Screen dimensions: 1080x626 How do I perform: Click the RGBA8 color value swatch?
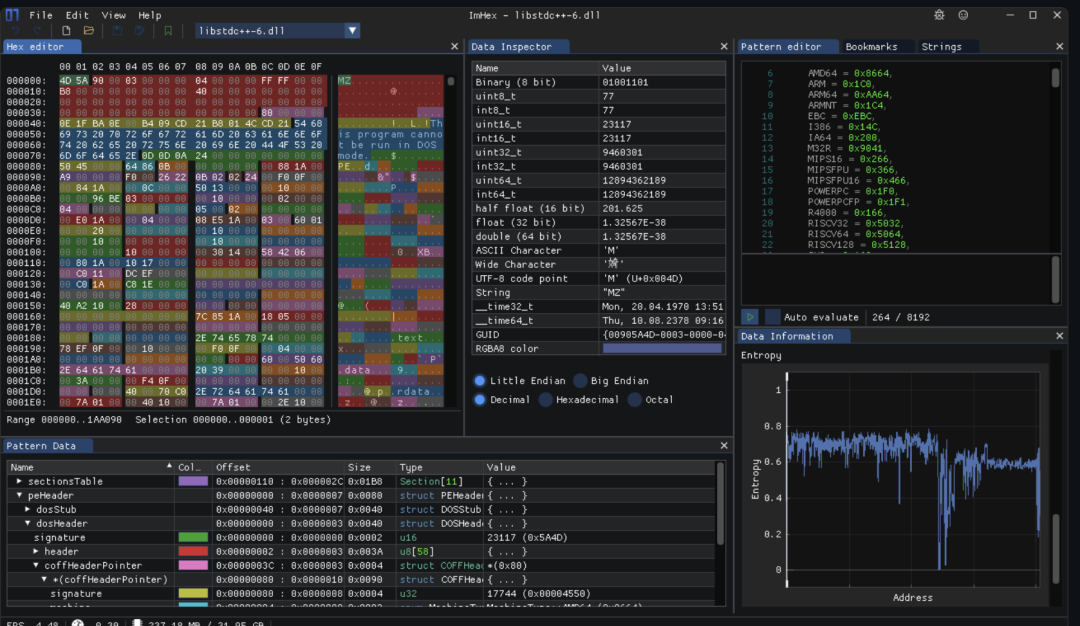pyautogui.click(x=662, y=348)
